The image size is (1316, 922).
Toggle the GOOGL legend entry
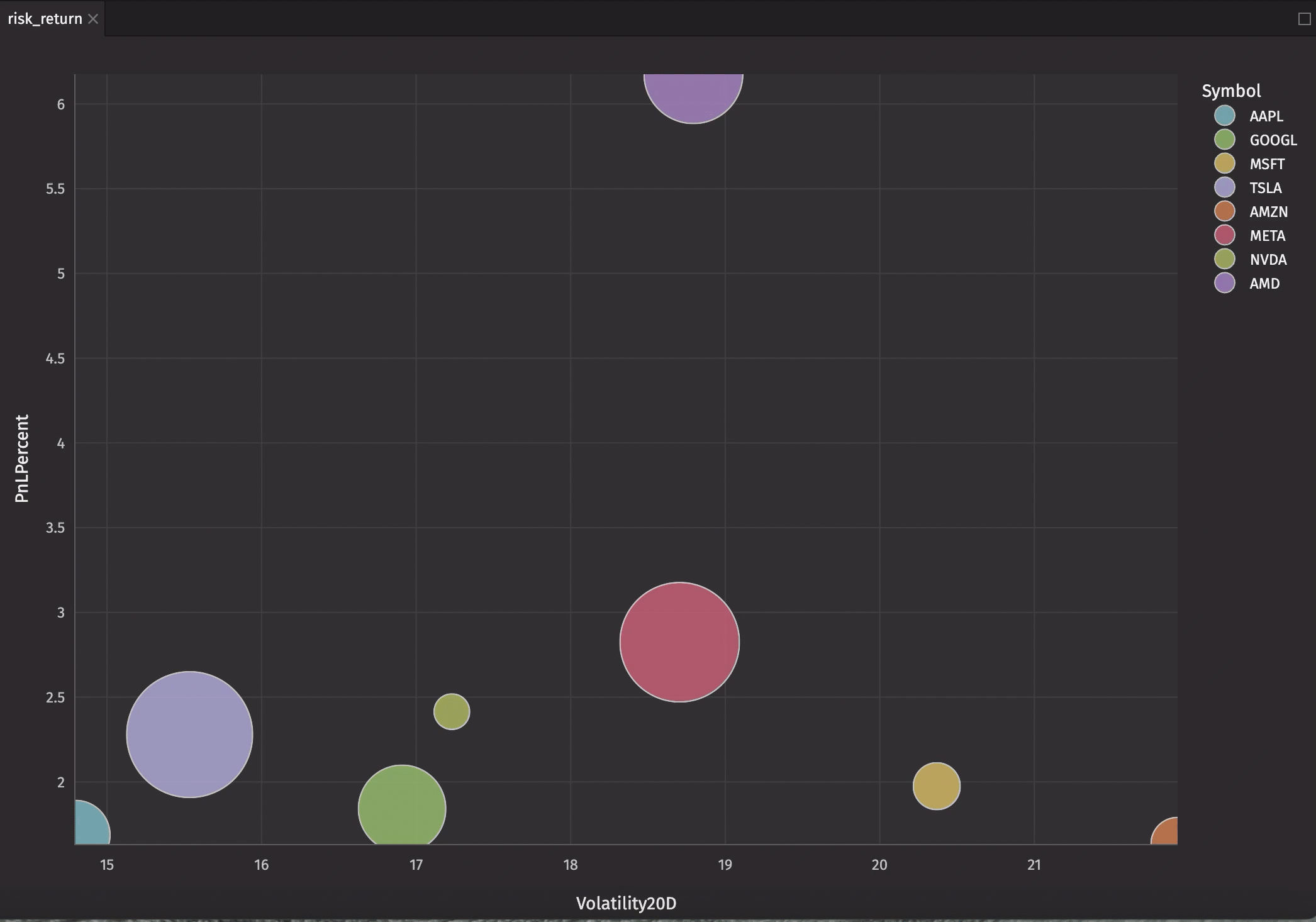click(x=1273, y=140)
